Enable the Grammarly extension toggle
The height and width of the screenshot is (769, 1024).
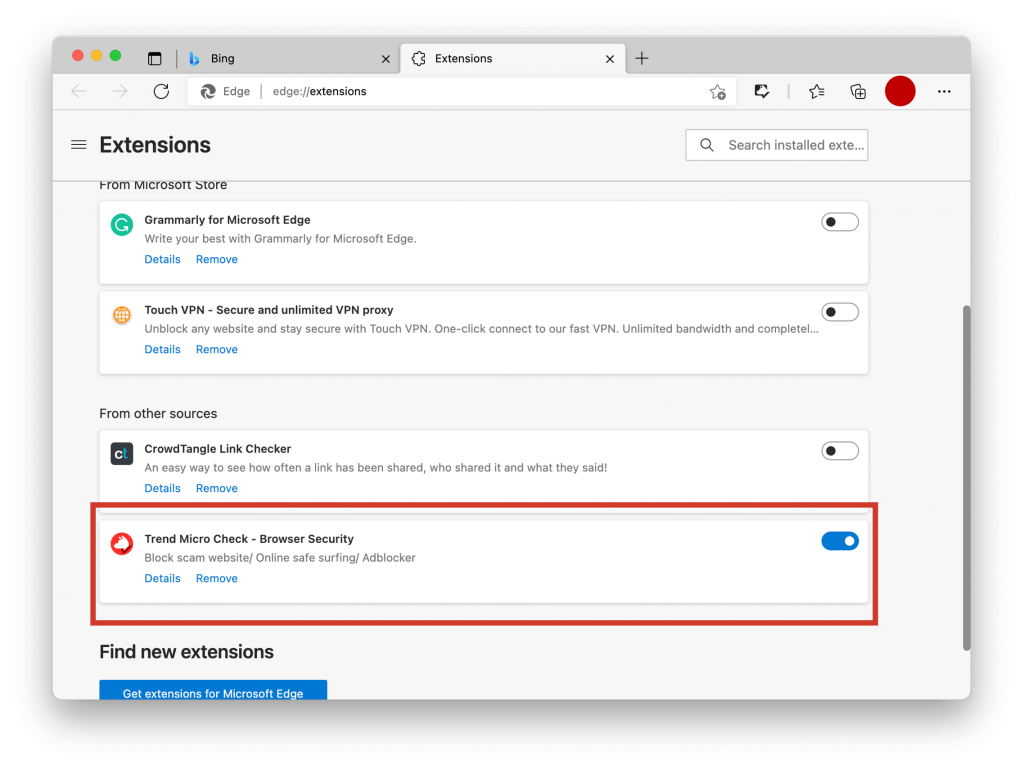(x=840, y=222)
